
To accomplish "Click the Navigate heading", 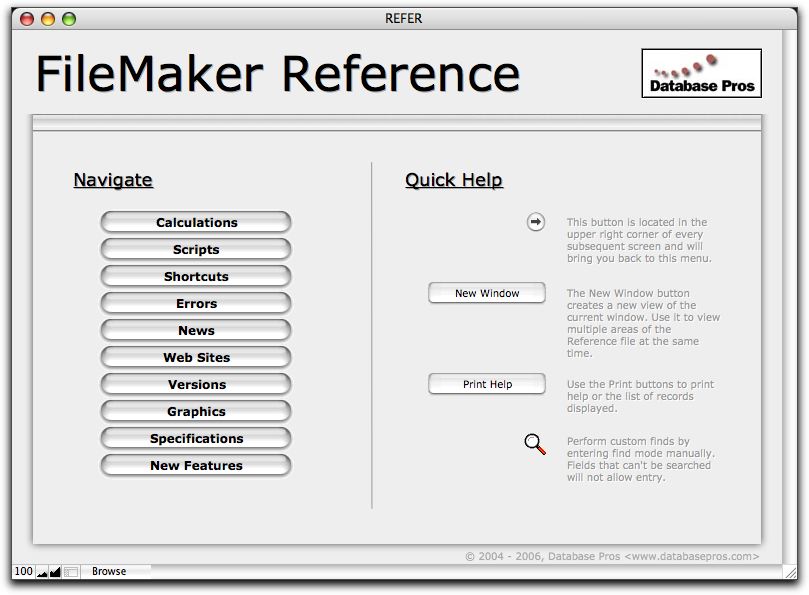I will pos(113,180).
